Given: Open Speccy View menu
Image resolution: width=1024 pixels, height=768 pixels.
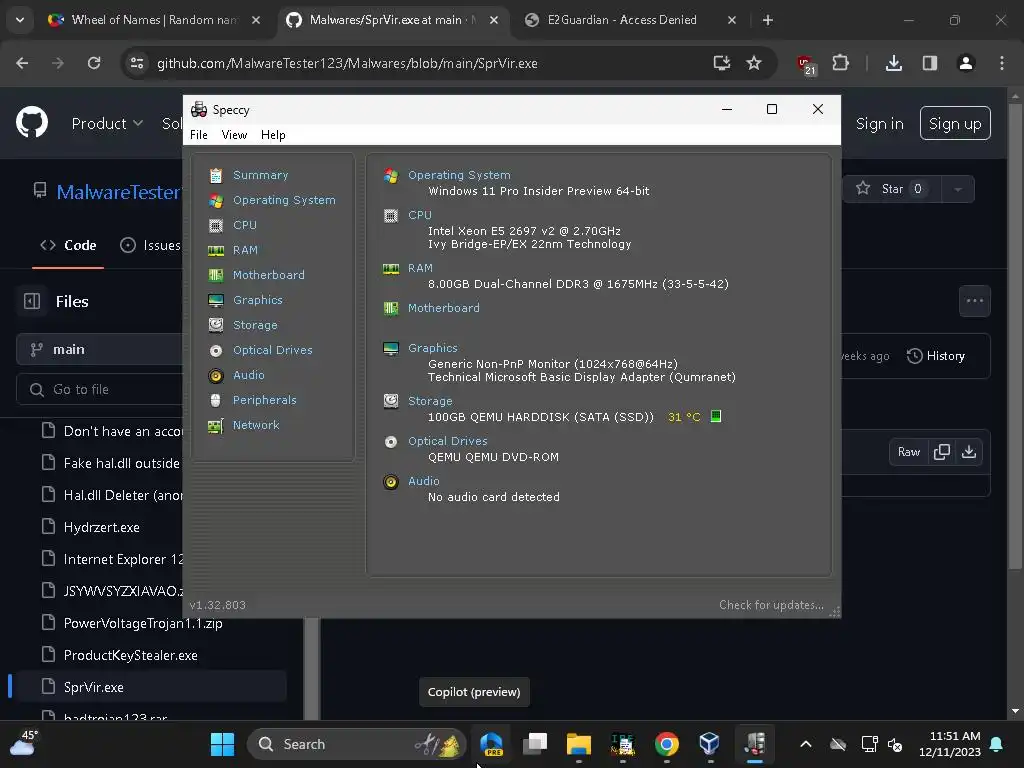Looking at the screenshot, I should point(234,135).
